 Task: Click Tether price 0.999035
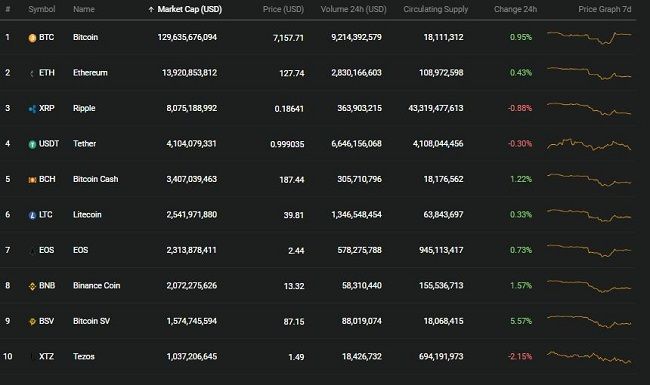pyautogui.click(x=287, y=144)
